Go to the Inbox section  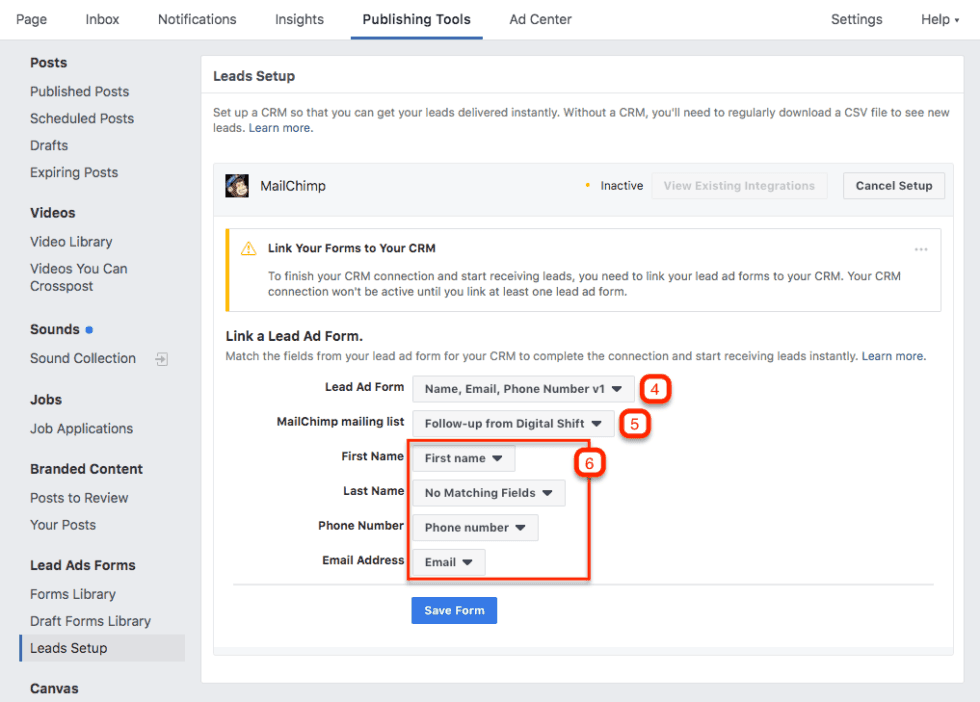[102, 19]
